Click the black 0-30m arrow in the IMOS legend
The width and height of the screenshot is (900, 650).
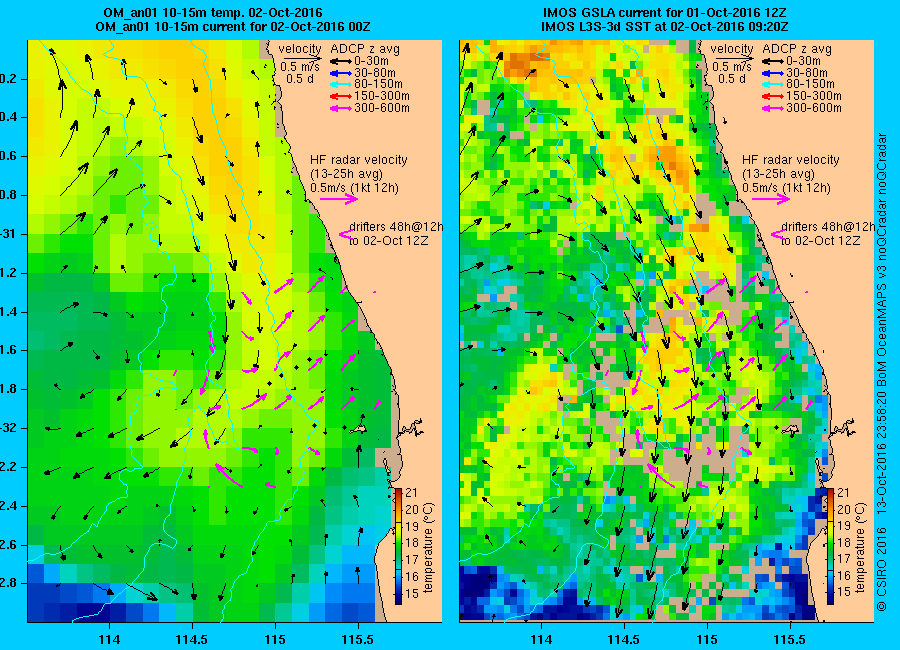773,61
